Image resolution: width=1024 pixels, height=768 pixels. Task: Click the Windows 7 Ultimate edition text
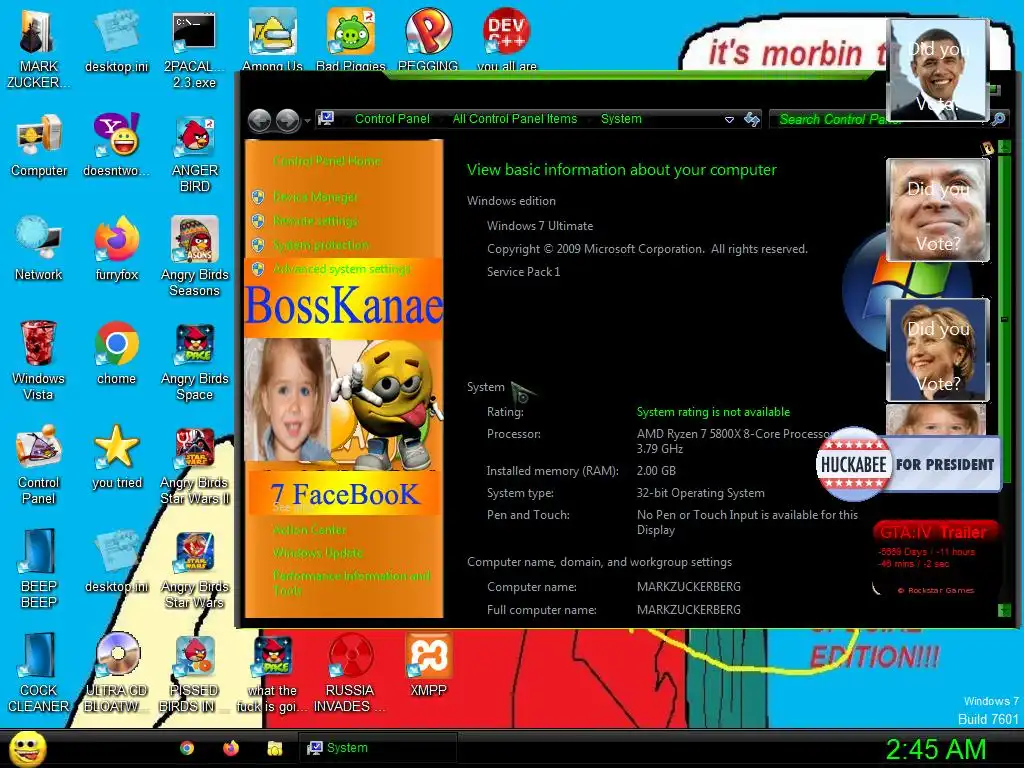coord(540,226)
